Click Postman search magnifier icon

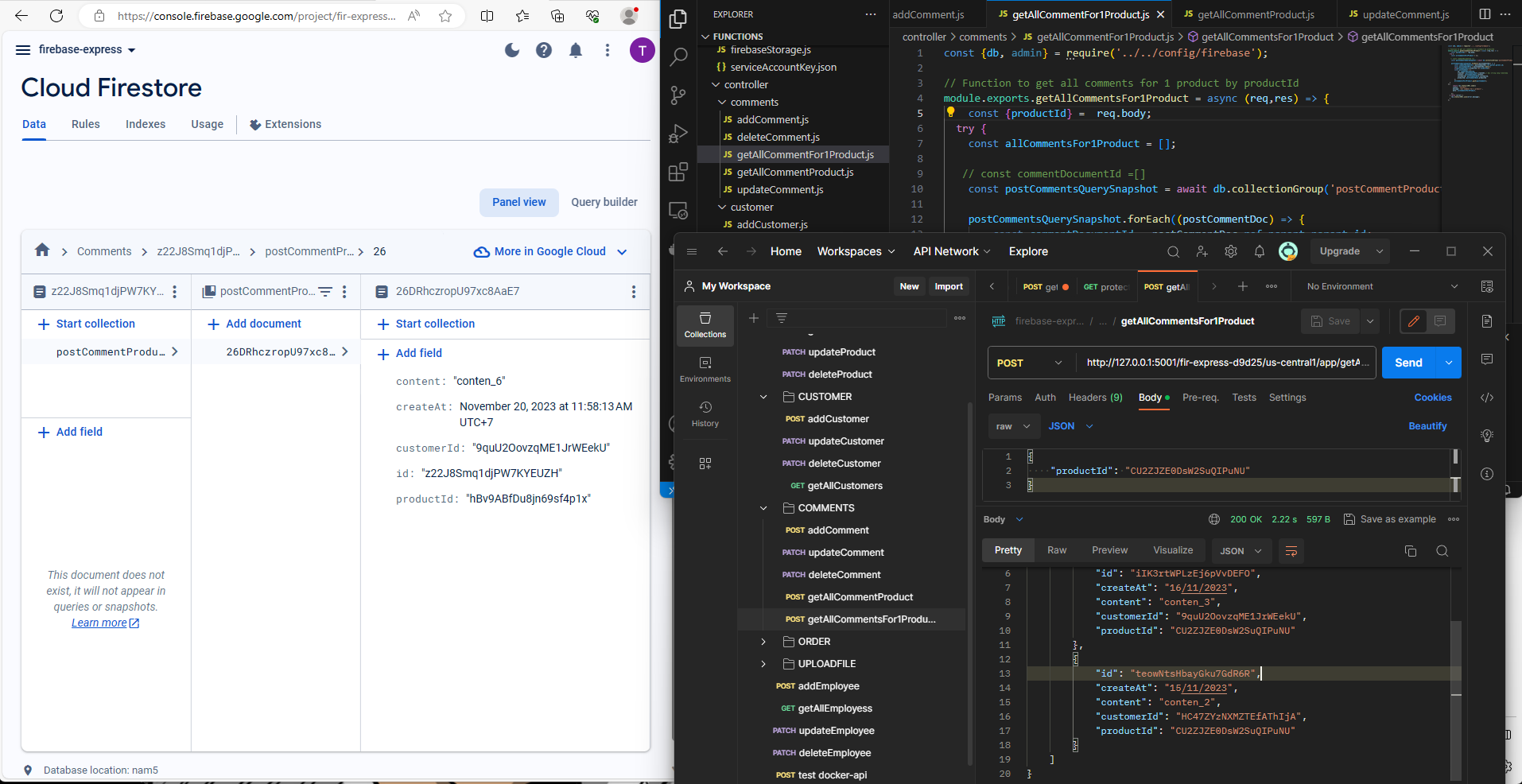point(1173,251)
